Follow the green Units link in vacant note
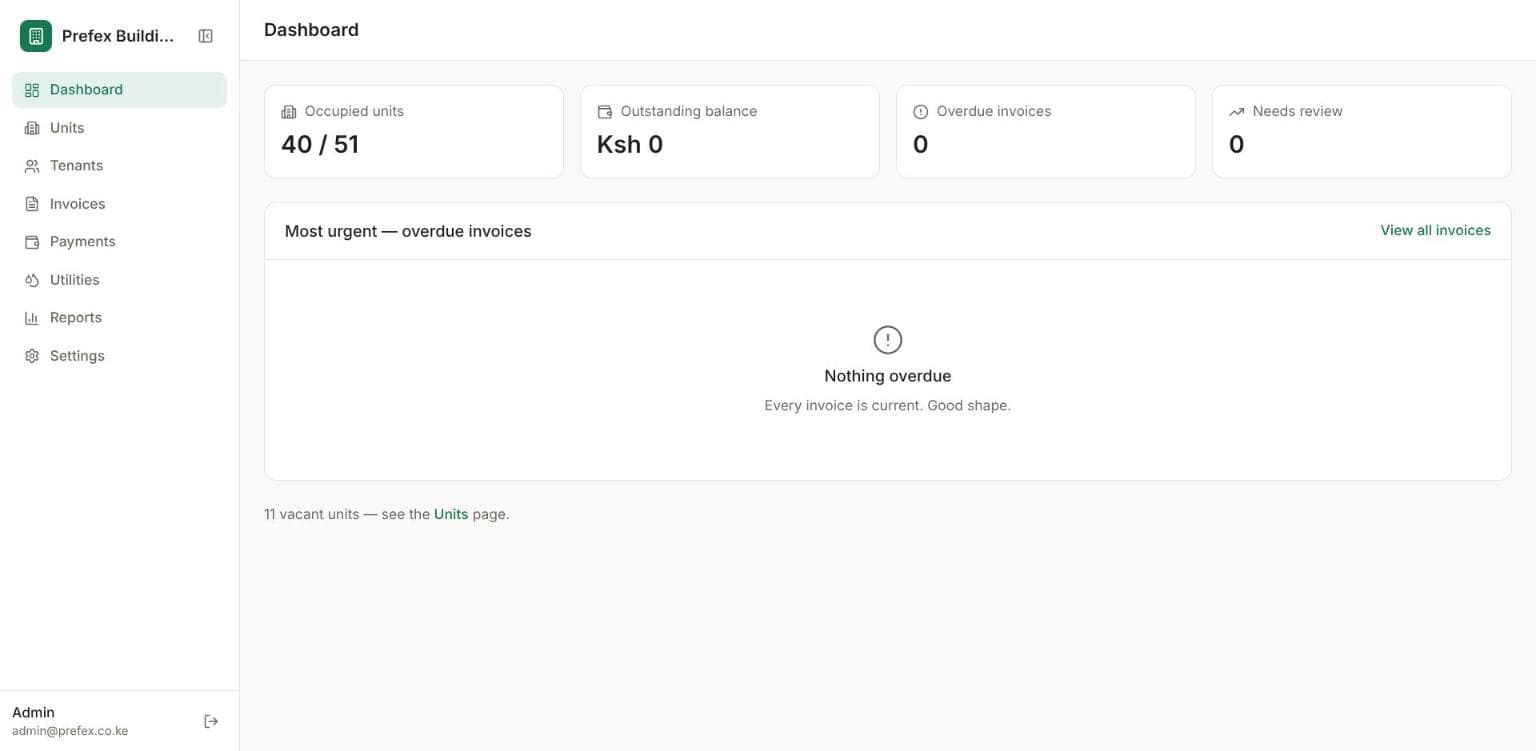 (x=451, y=514)
